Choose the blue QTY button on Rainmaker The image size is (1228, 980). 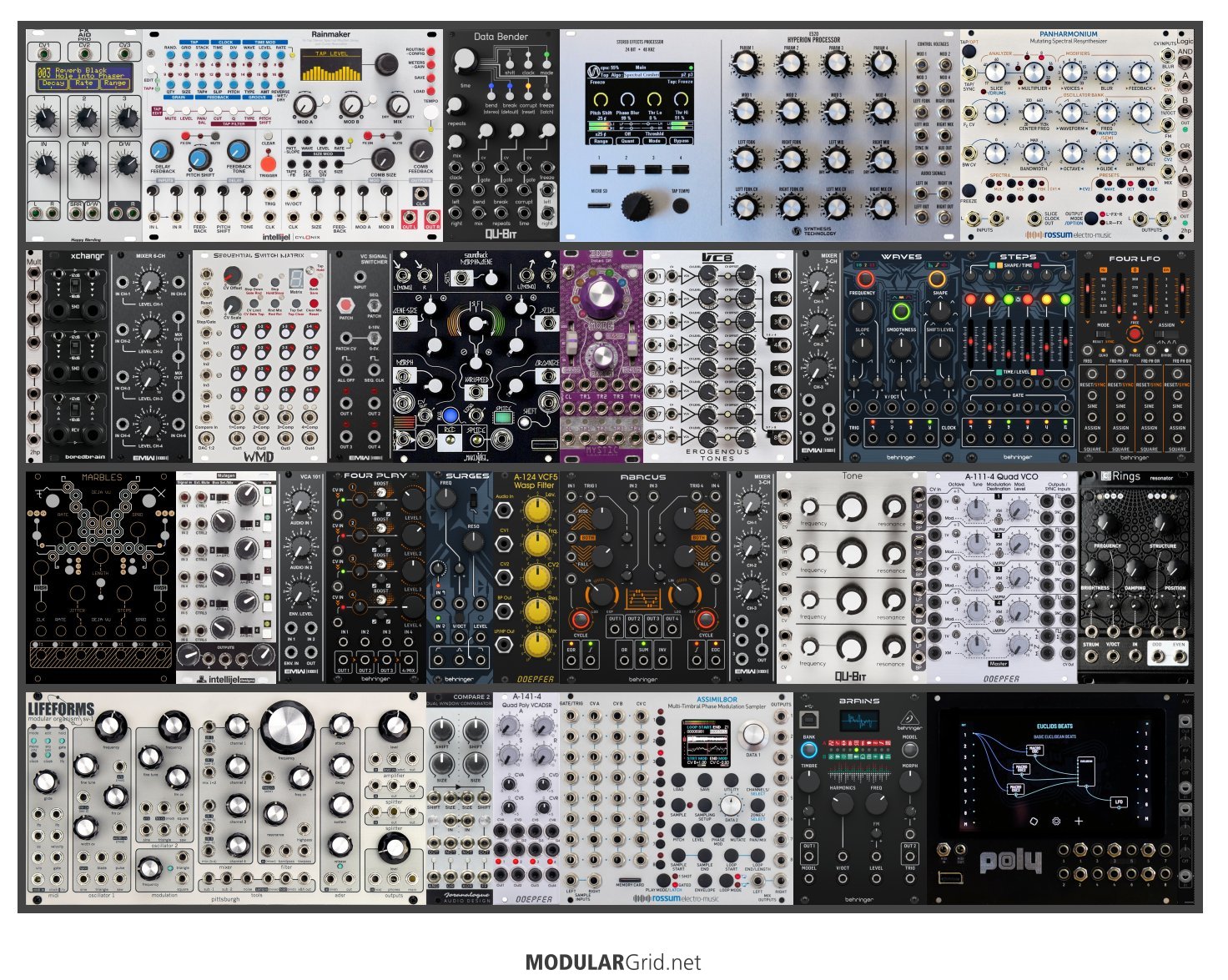tap(170, 85)
